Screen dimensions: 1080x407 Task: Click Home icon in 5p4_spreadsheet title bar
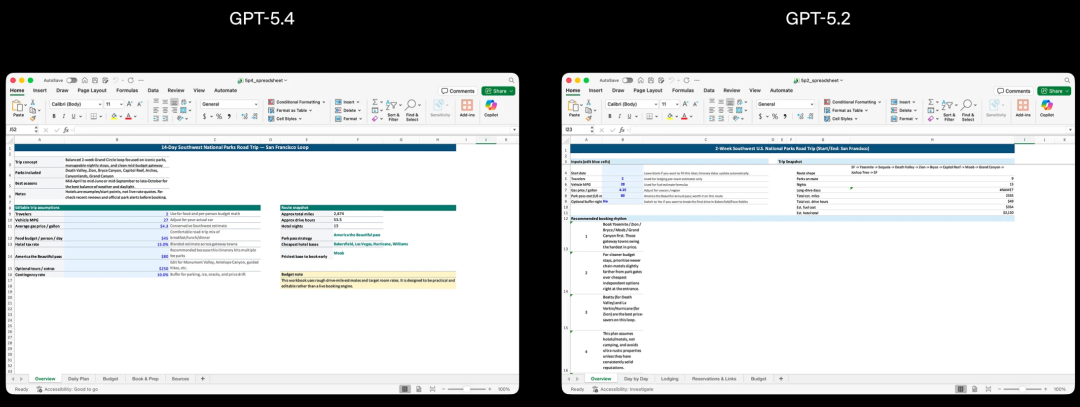(85, 81)
